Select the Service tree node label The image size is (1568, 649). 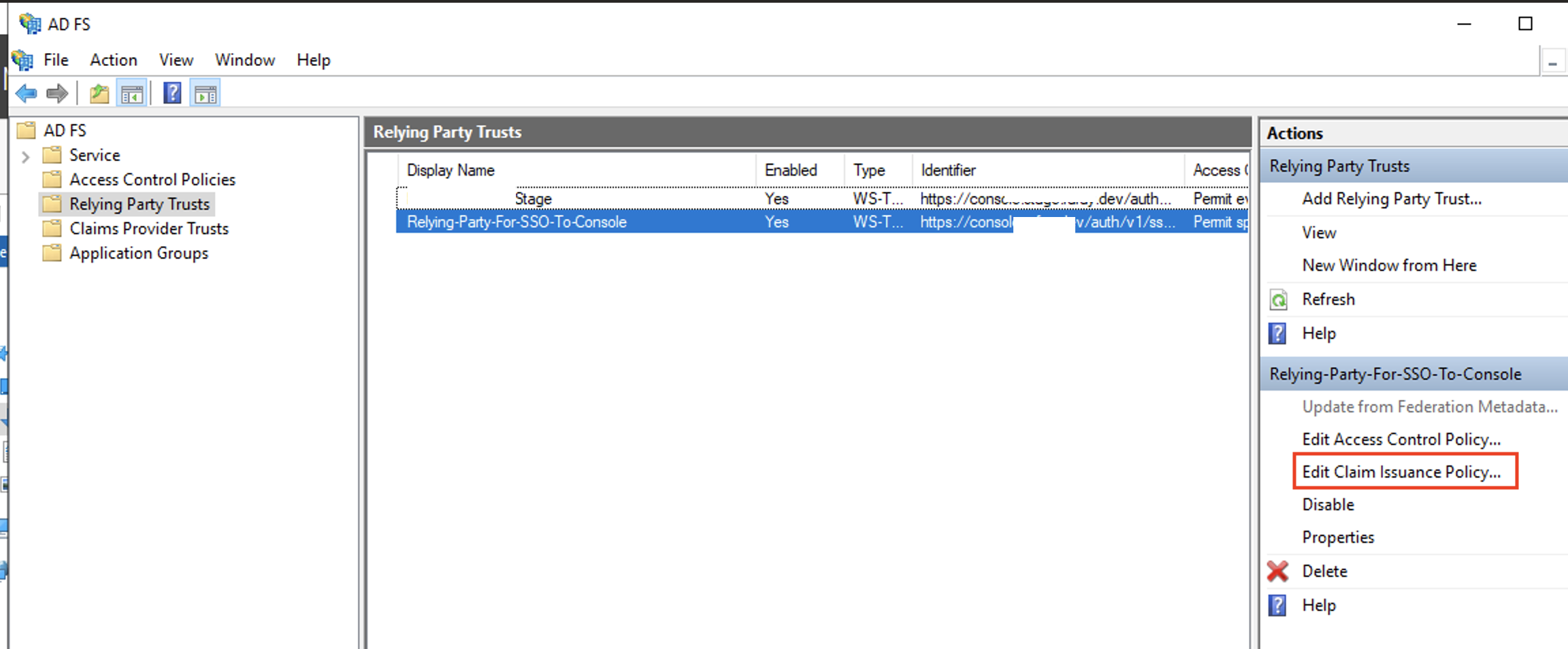[95, 155]
